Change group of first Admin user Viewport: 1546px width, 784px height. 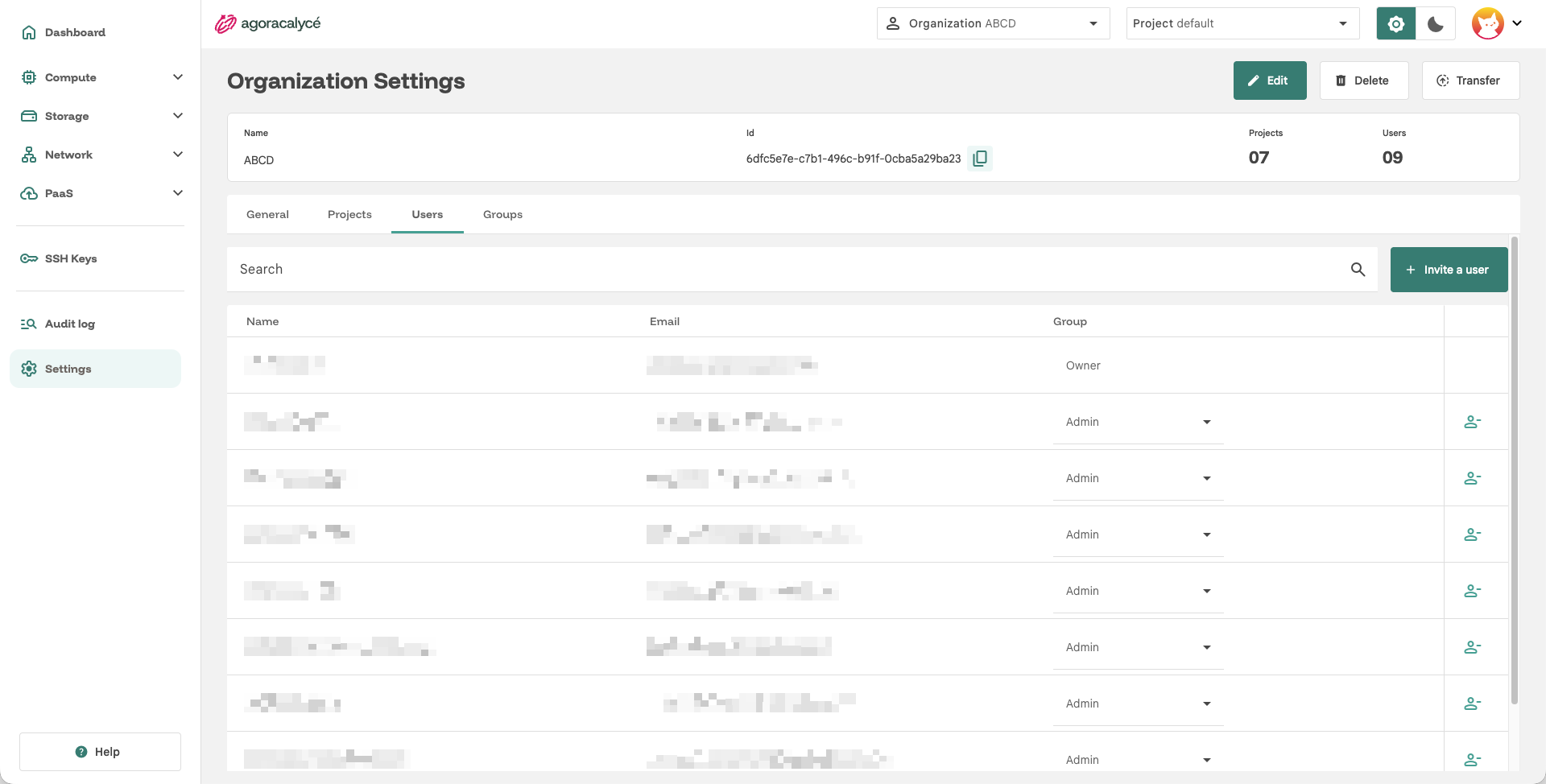coord(1138,422)
